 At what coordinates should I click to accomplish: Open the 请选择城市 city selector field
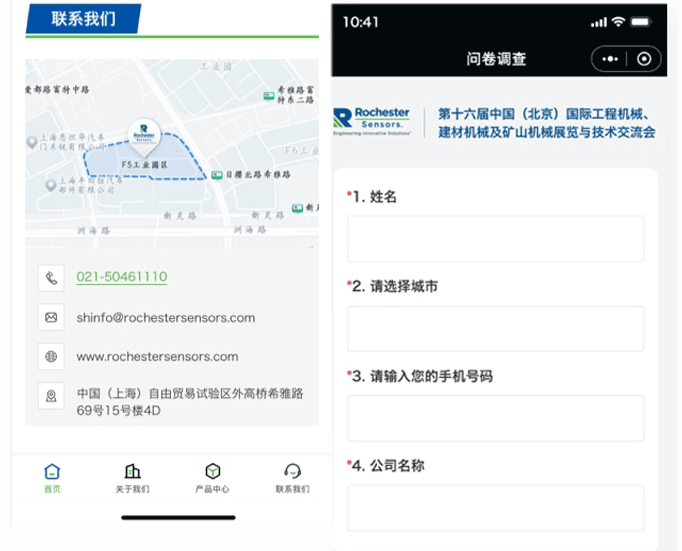(x=495, y=329)
